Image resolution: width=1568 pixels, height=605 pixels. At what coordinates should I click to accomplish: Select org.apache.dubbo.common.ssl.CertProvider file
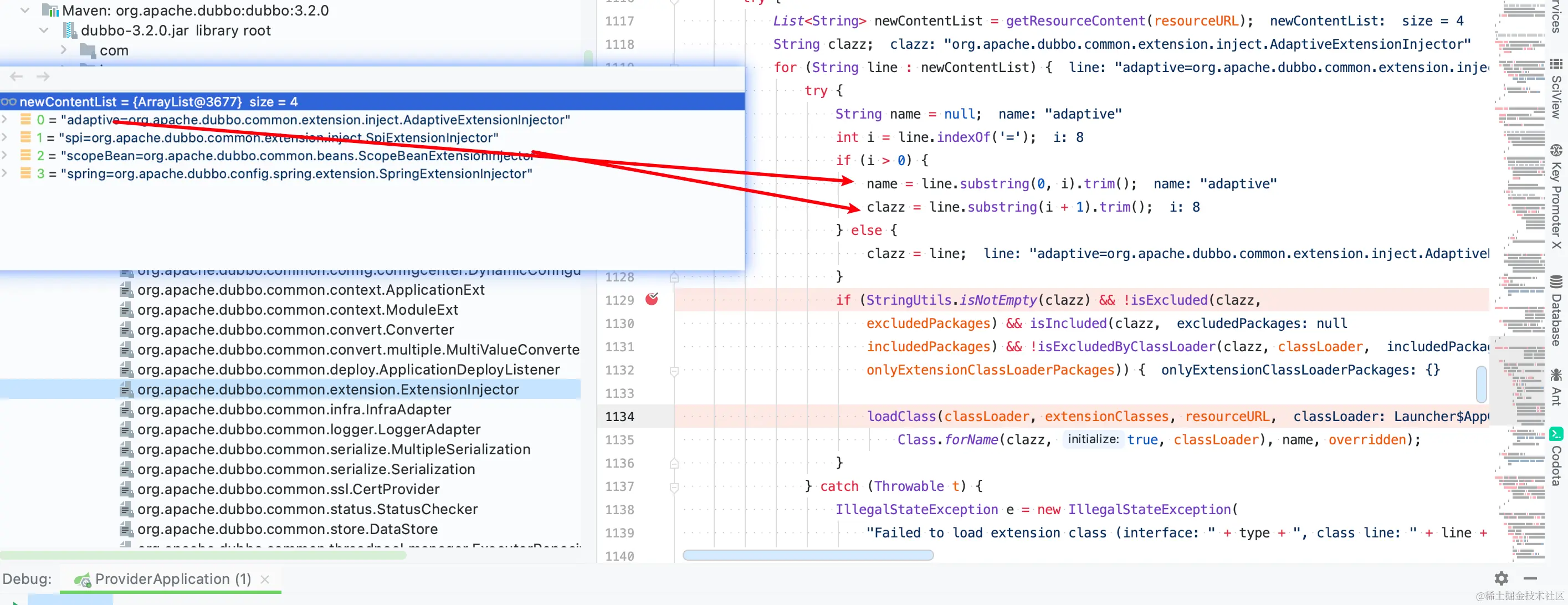pyautogui.click(x=288, y=489)
